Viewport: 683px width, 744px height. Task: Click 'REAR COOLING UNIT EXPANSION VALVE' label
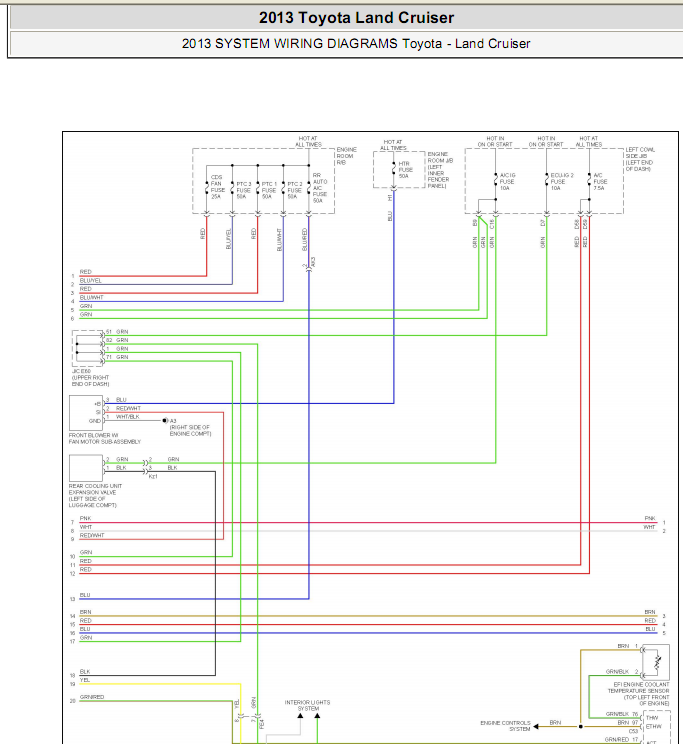click(95, 495)
